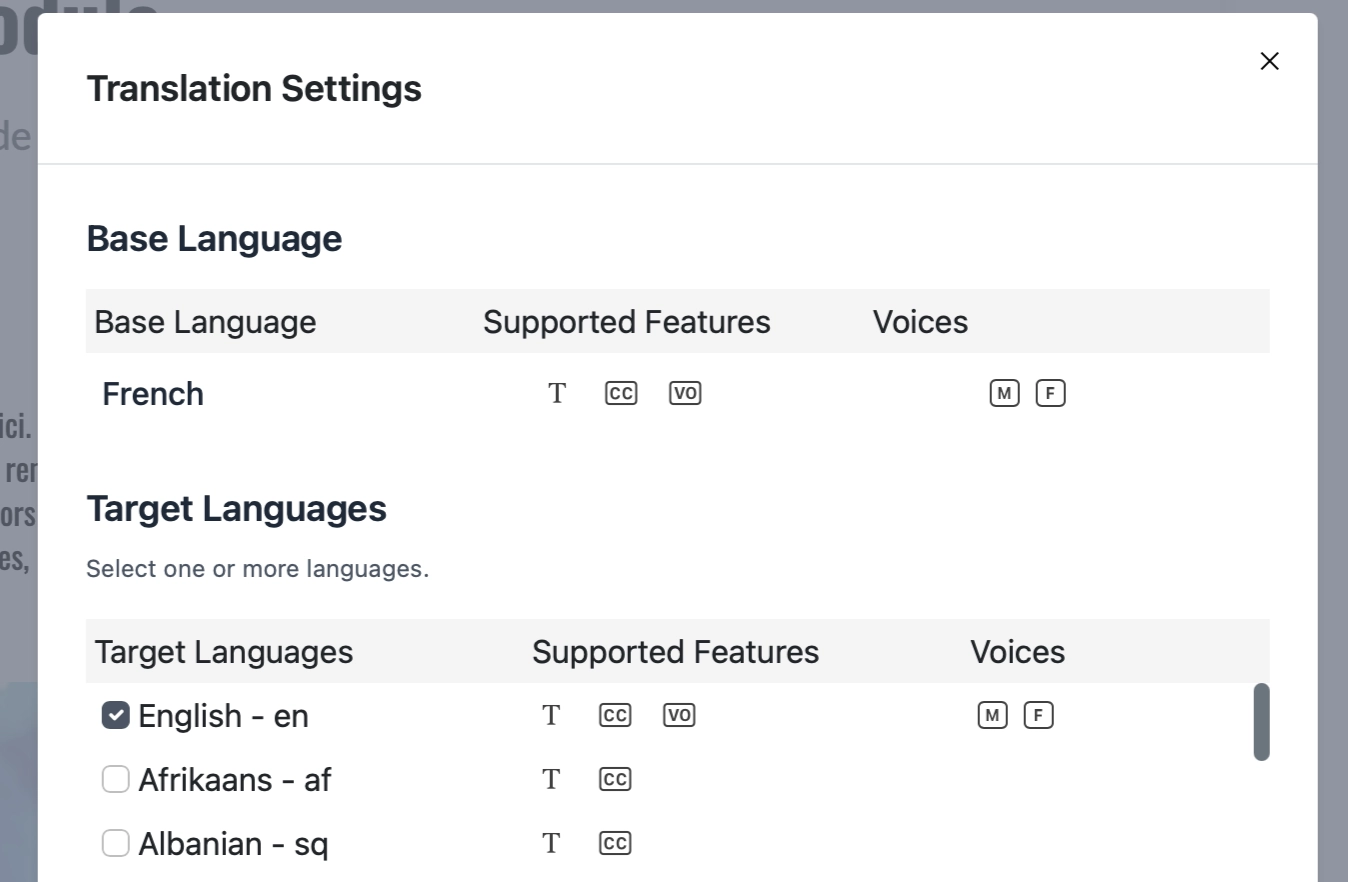Click the English voice-over VO icon

pos(679,715)
